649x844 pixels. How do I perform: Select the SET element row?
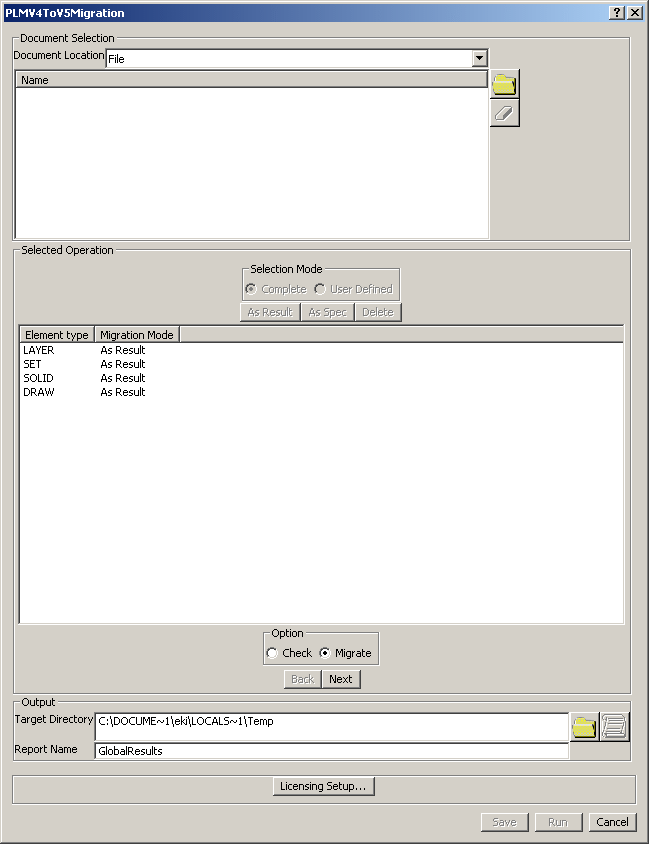[x=33, y=364]
